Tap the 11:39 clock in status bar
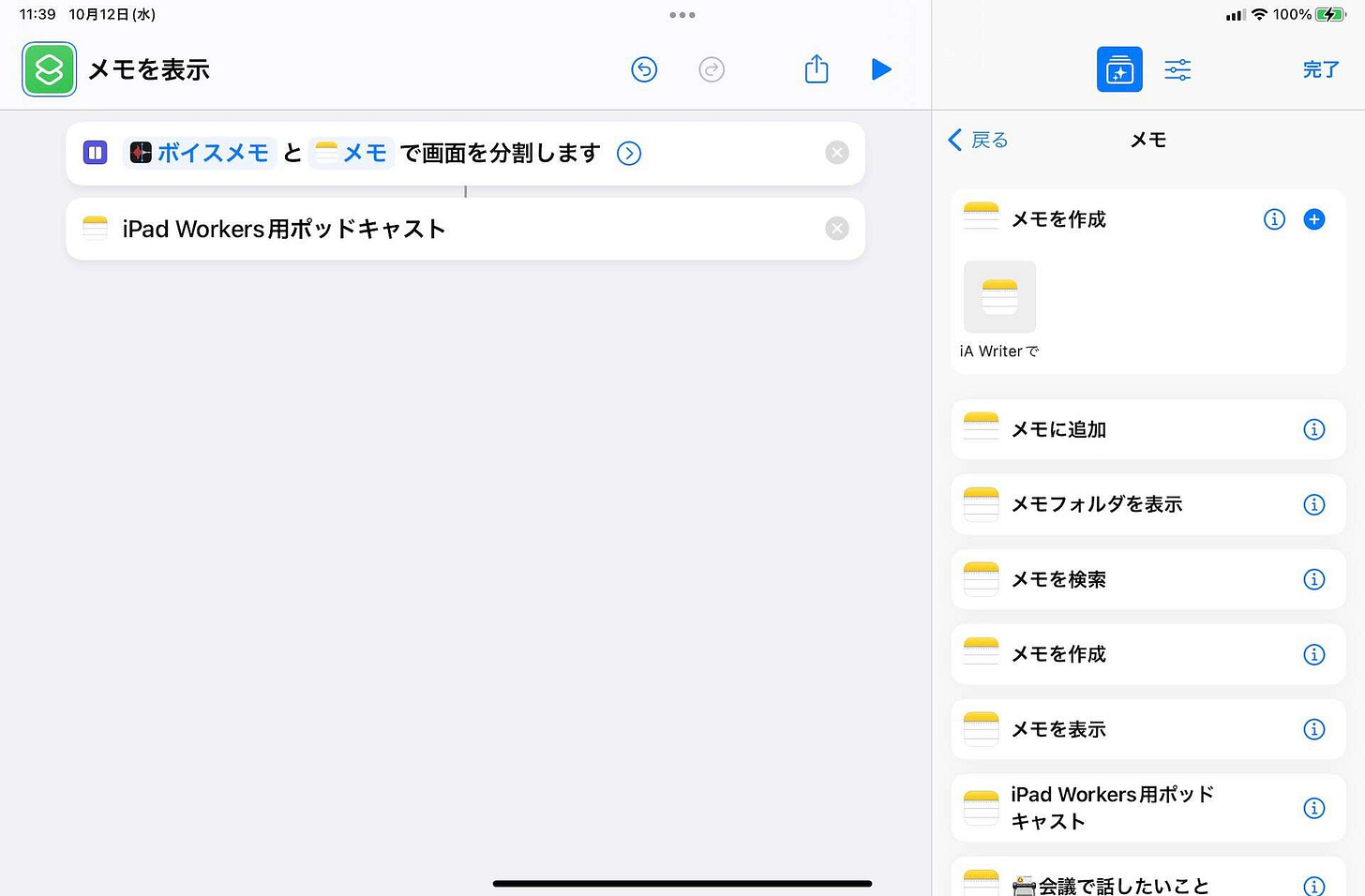 coord(37,15)
